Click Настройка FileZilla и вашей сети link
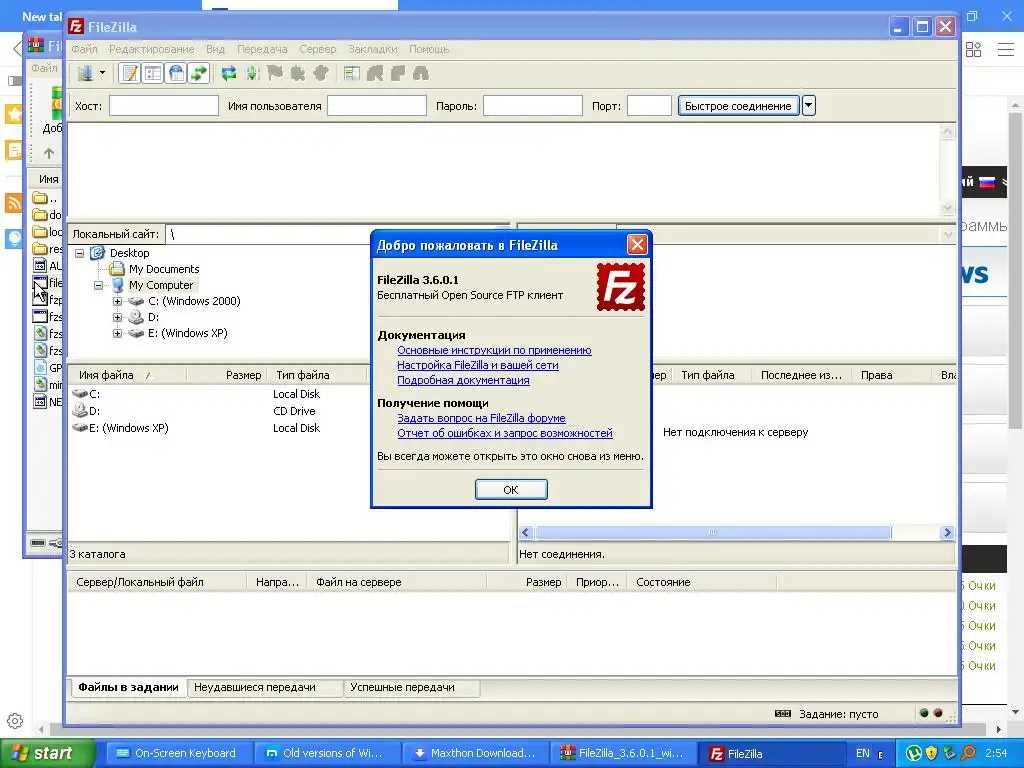Screen dimensions: 1024x768 (477, 365)
